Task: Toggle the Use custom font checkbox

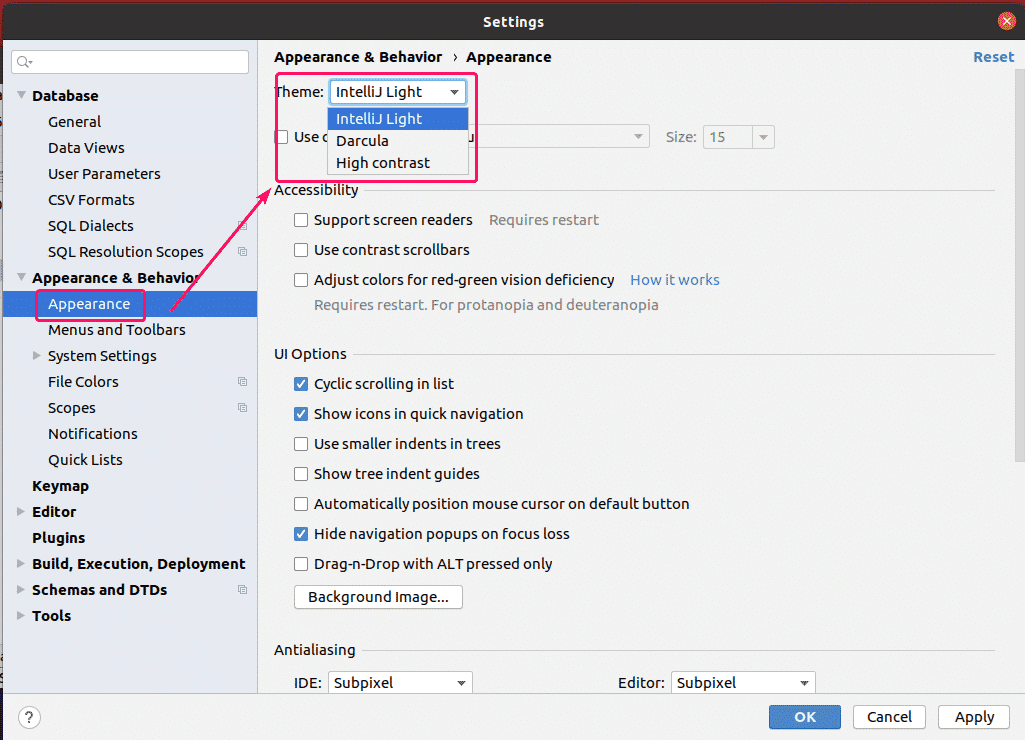Action: [x=282, y=137]
